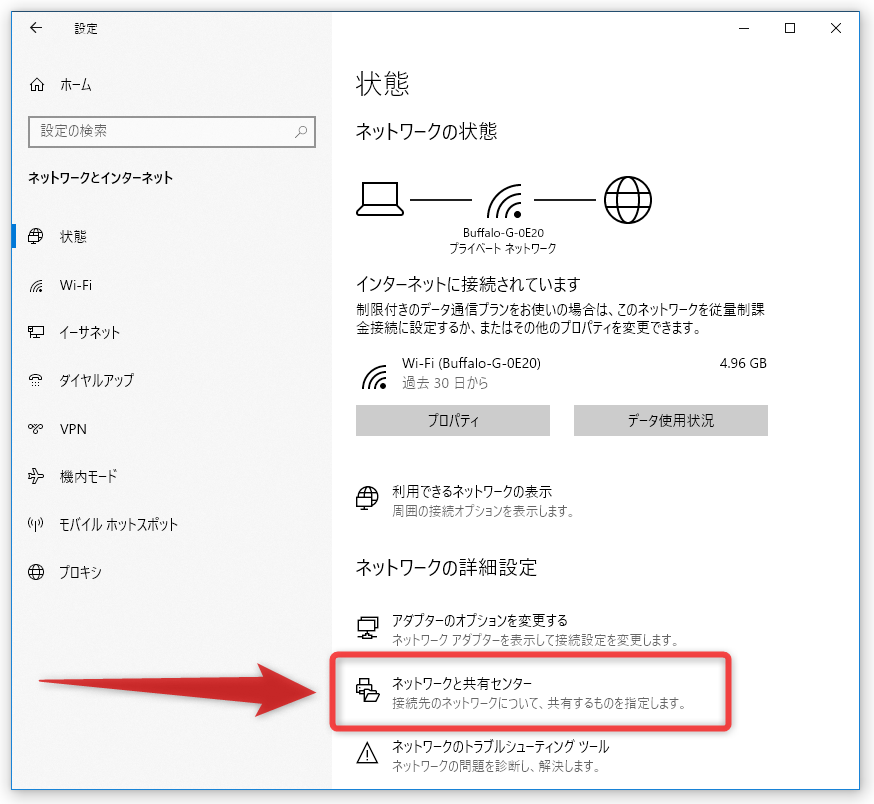Click the warning triangle icon for the troubleshooter

point(367,753)
